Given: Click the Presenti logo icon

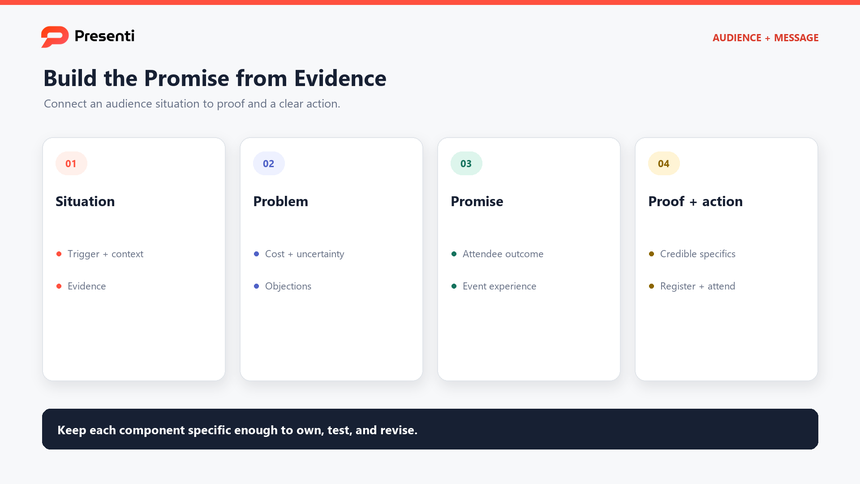Looking at the screenshot, I should click(55, 37).
